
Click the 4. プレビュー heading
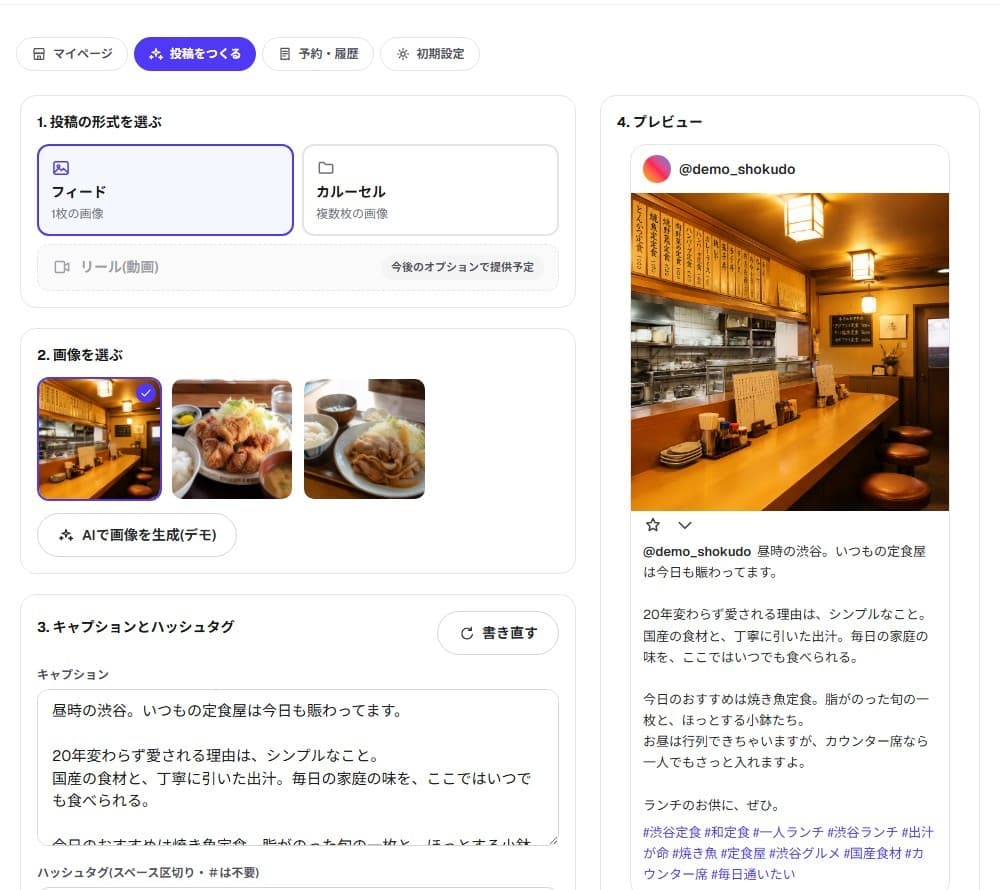(659, 122)
